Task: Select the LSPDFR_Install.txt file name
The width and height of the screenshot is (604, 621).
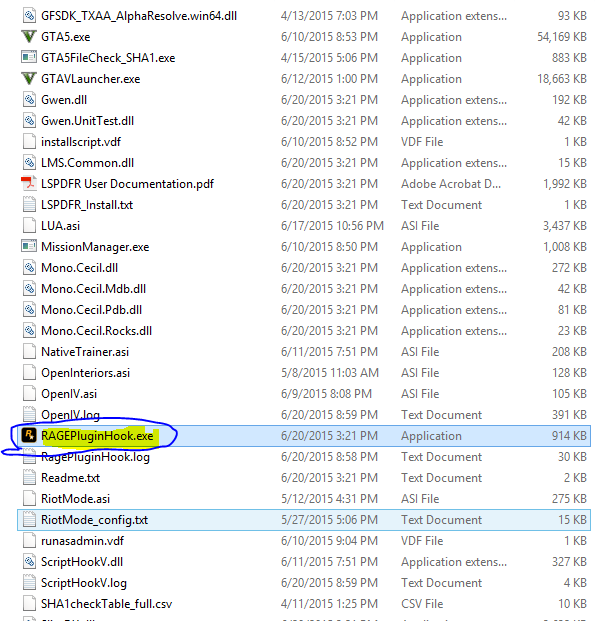Action: point(87,205)
